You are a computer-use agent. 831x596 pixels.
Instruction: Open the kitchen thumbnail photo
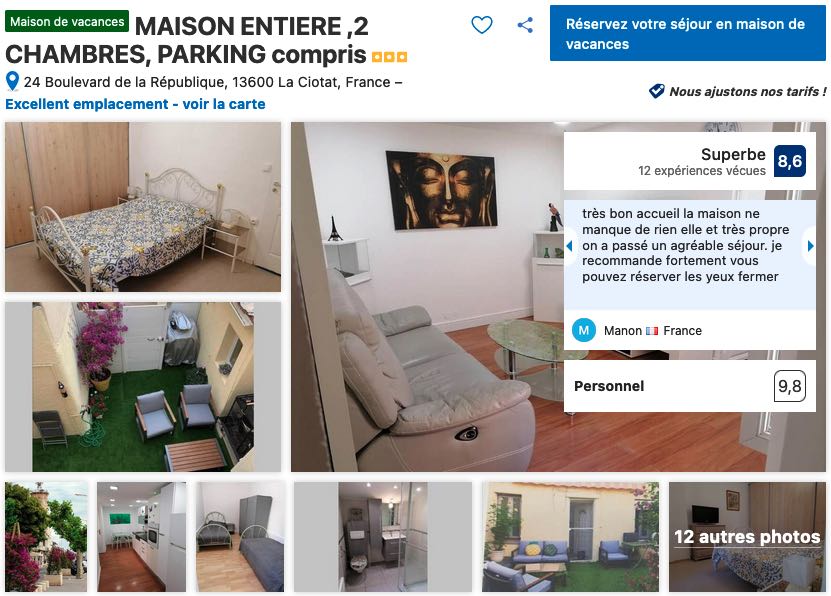coord(142,537)
